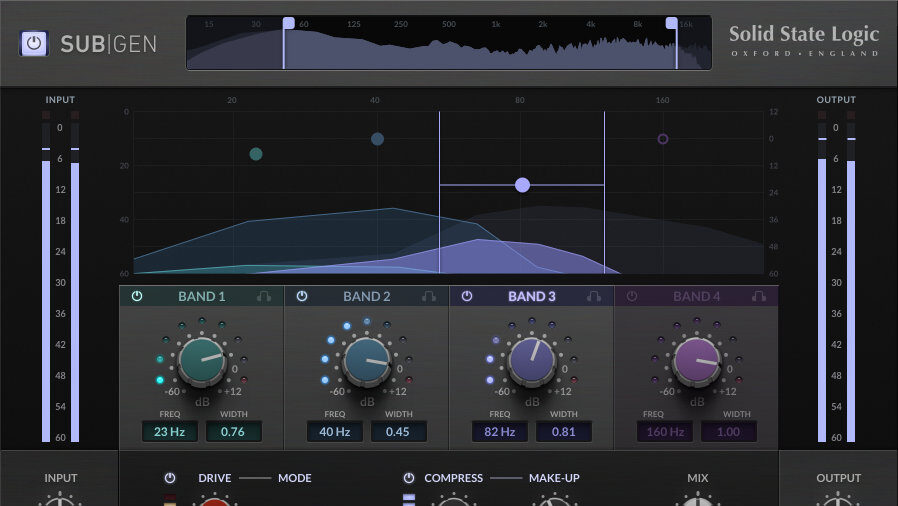Click the MODE label in Drive section
Screen dimensions: 898x506
[x=295, y=478]
